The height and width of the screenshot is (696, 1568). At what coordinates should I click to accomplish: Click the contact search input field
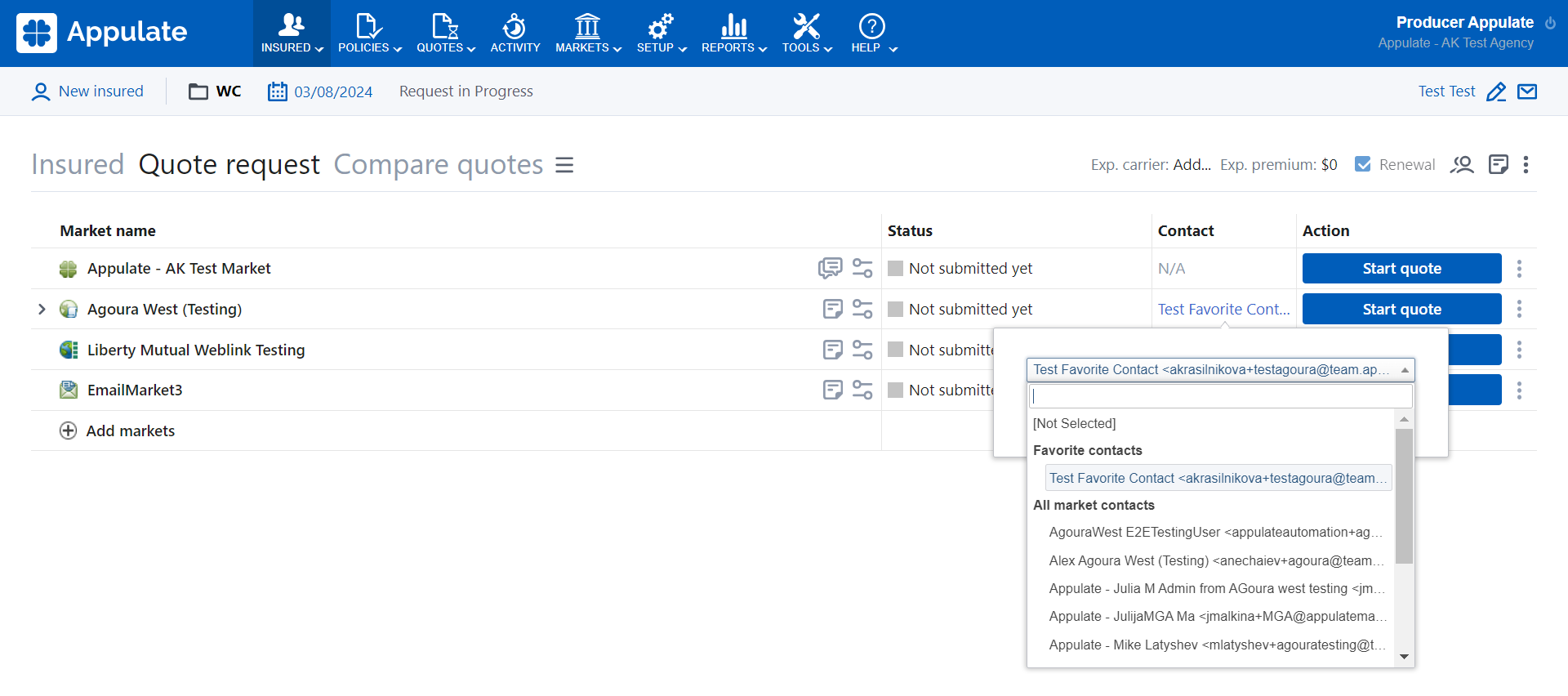point(1220,396)
